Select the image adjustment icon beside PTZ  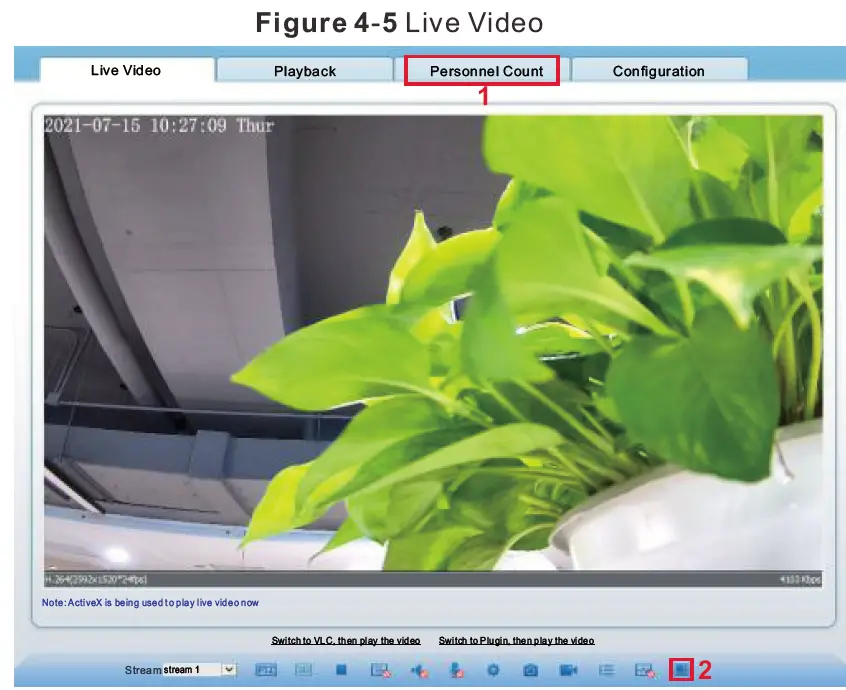point(305,668)
